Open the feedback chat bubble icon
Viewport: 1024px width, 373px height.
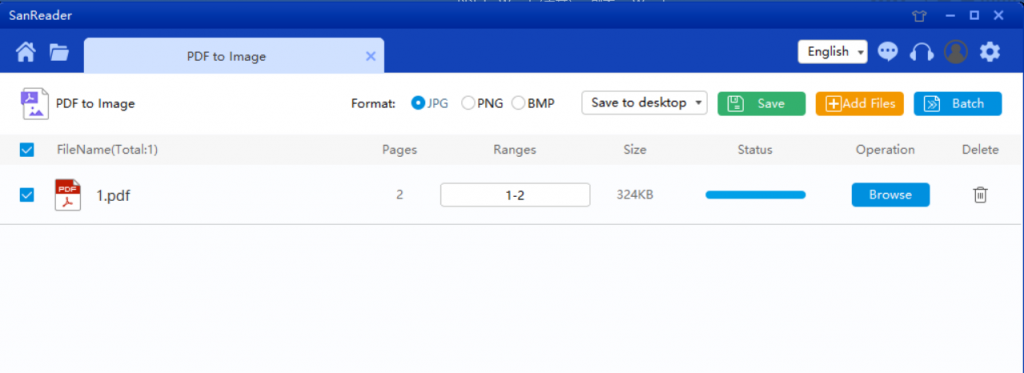point(888,52)
